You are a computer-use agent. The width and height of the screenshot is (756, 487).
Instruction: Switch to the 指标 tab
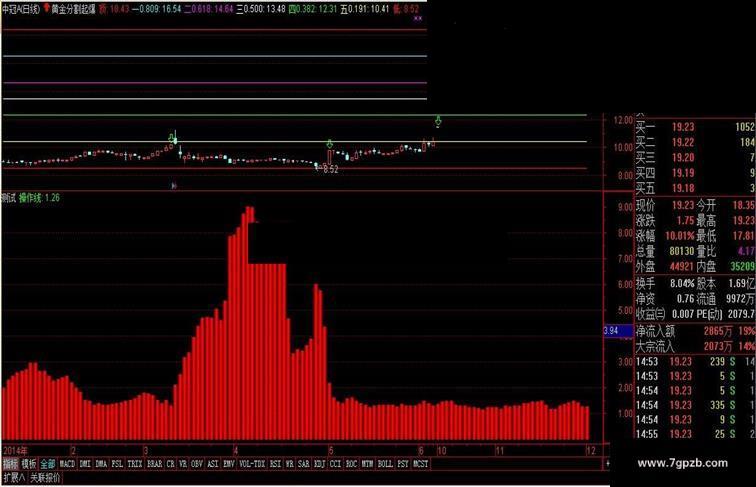tap(10, 464)
